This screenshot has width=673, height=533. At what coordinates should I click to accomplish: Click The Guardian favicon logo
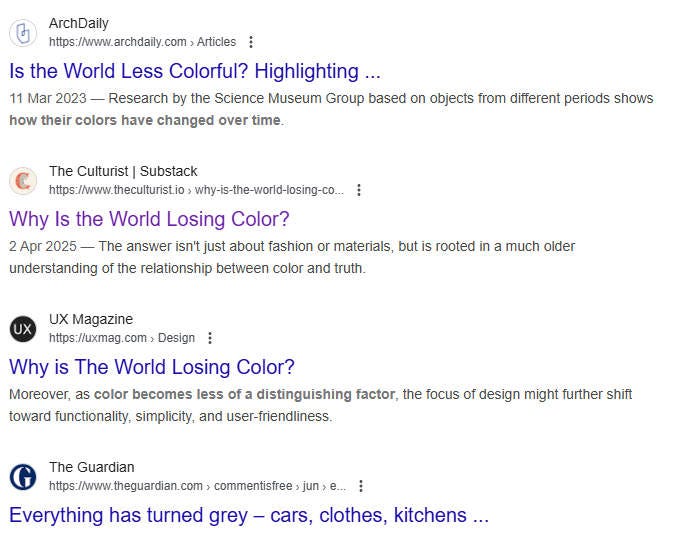pyautogui.click(x=23, y=477)
